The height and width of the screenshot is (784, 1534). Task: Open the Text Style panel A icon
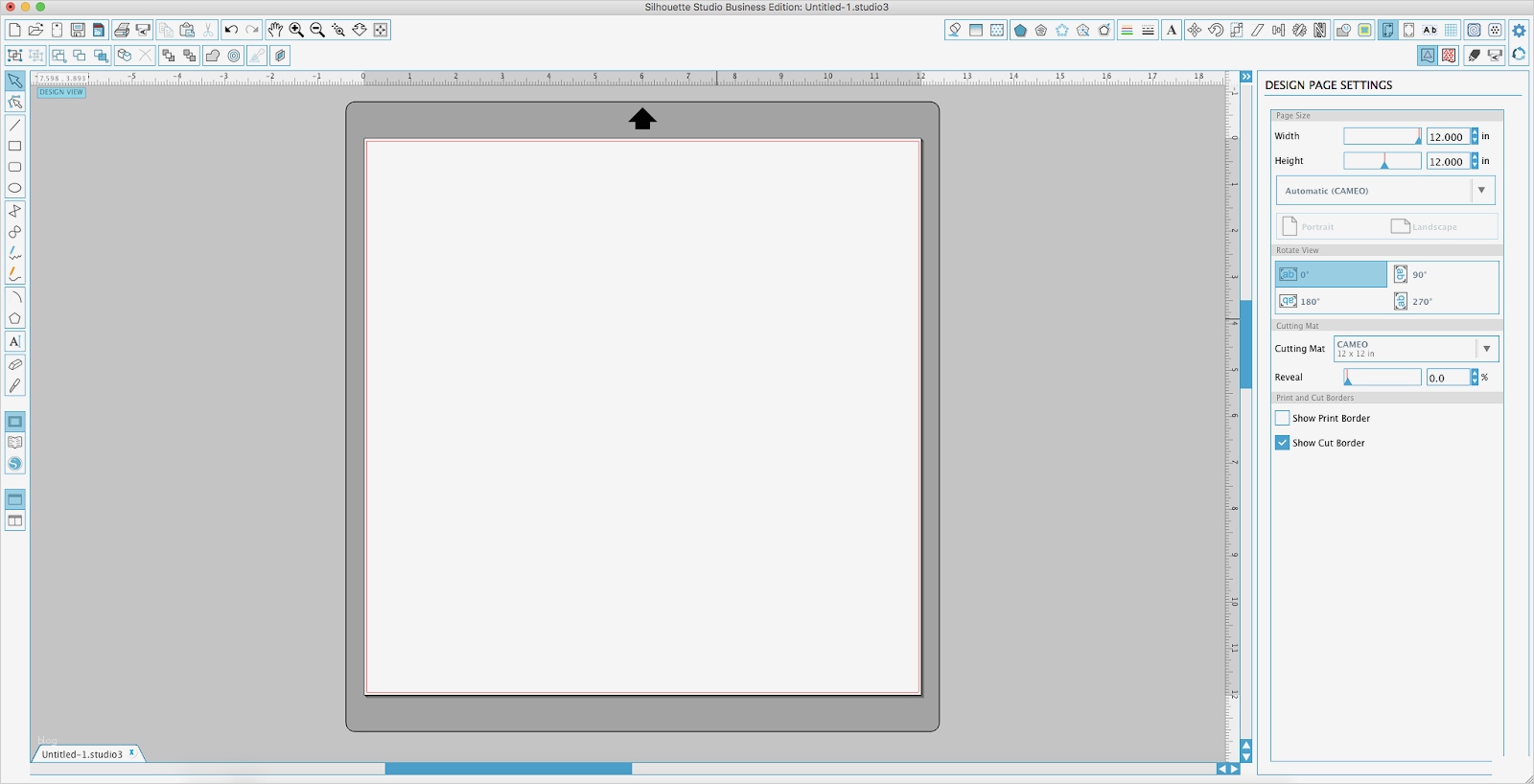click(x=1172, y=30)
